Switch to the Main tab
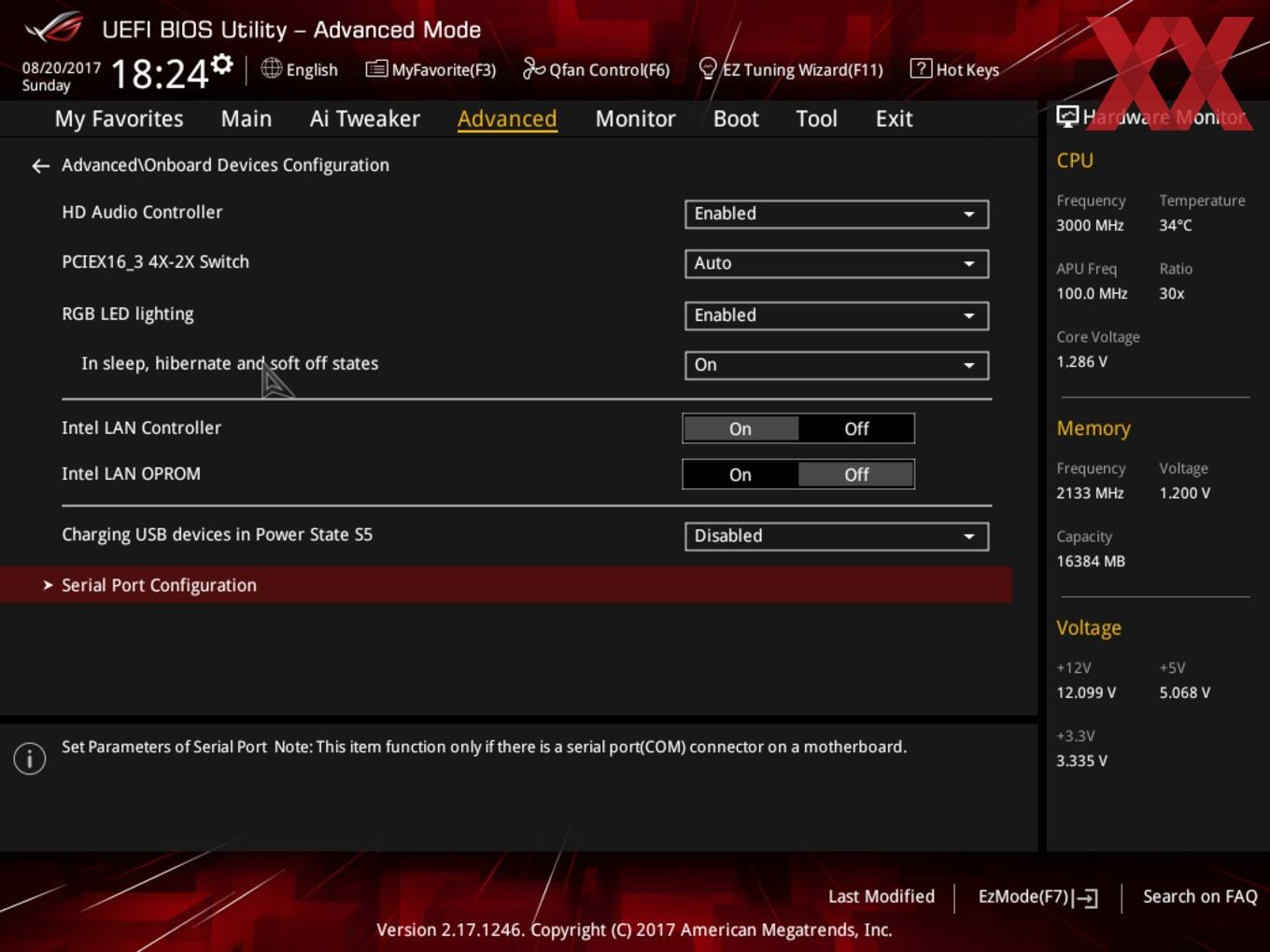The width and height of the screenshot is (1270, 952). point(247,119)
